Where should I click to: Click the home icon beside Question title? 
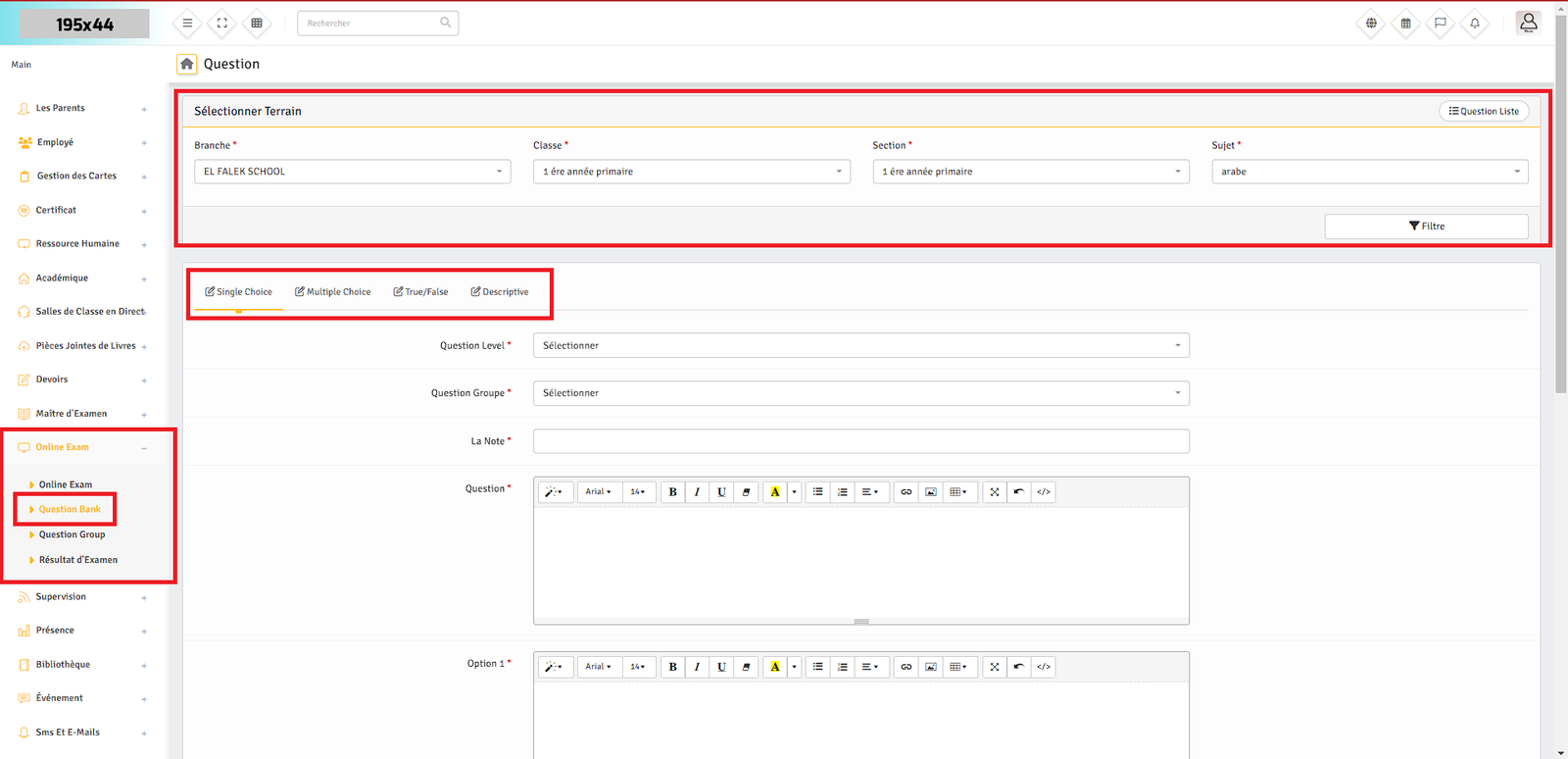click(x=186, y=64)
